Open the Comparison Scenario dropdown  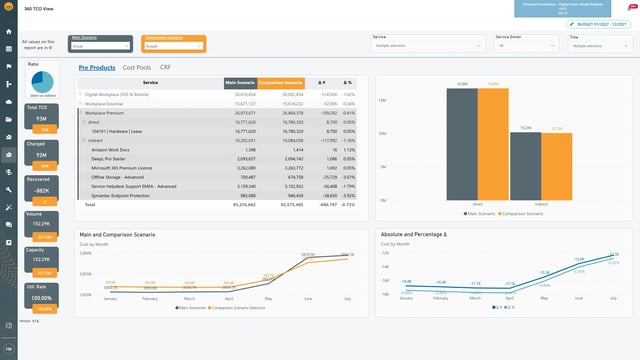pos(174,46)
